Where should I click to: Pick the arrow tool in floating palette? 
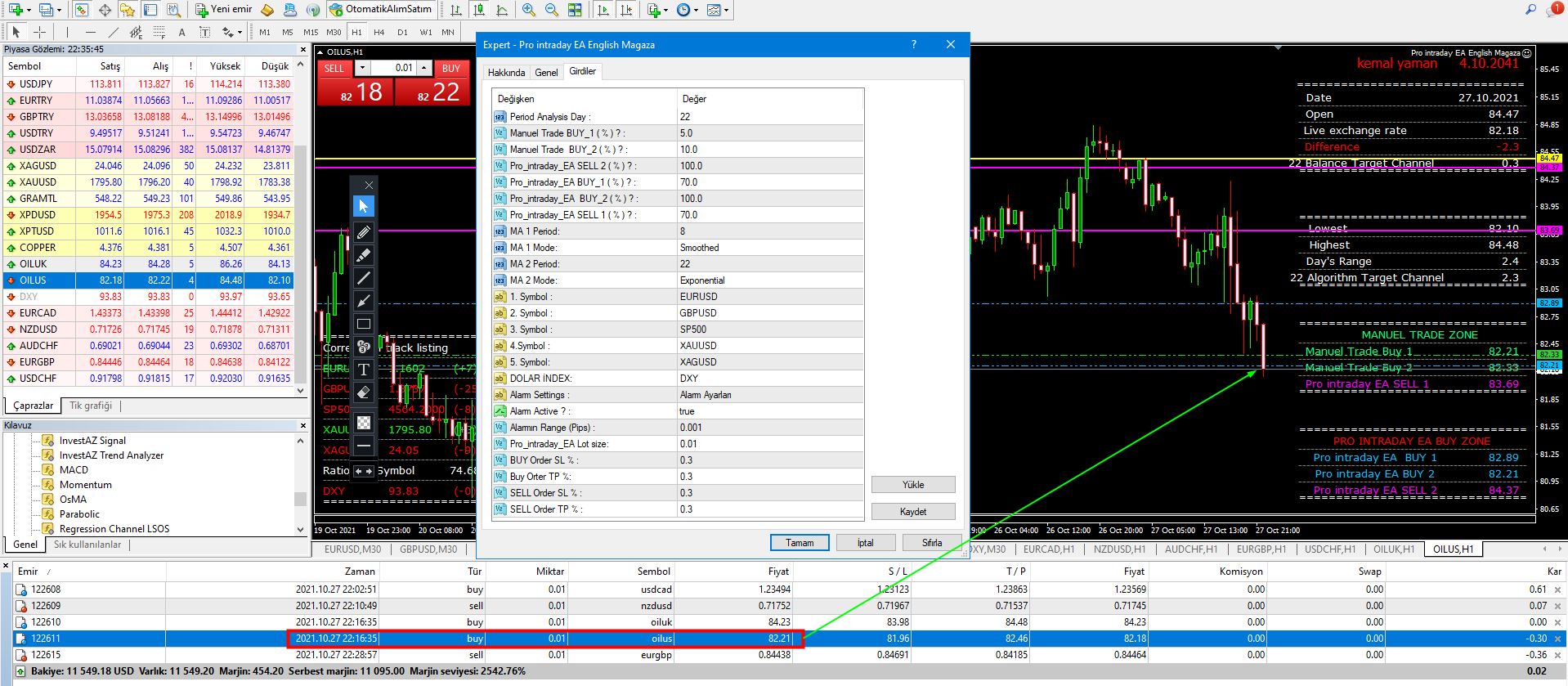point(364,301)
